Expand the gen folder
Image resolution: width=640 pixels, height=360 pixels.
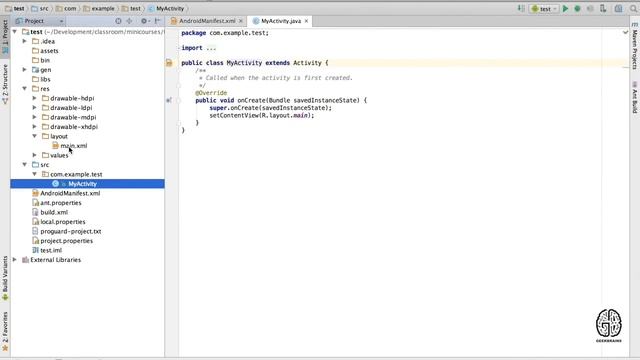[24, 70]
